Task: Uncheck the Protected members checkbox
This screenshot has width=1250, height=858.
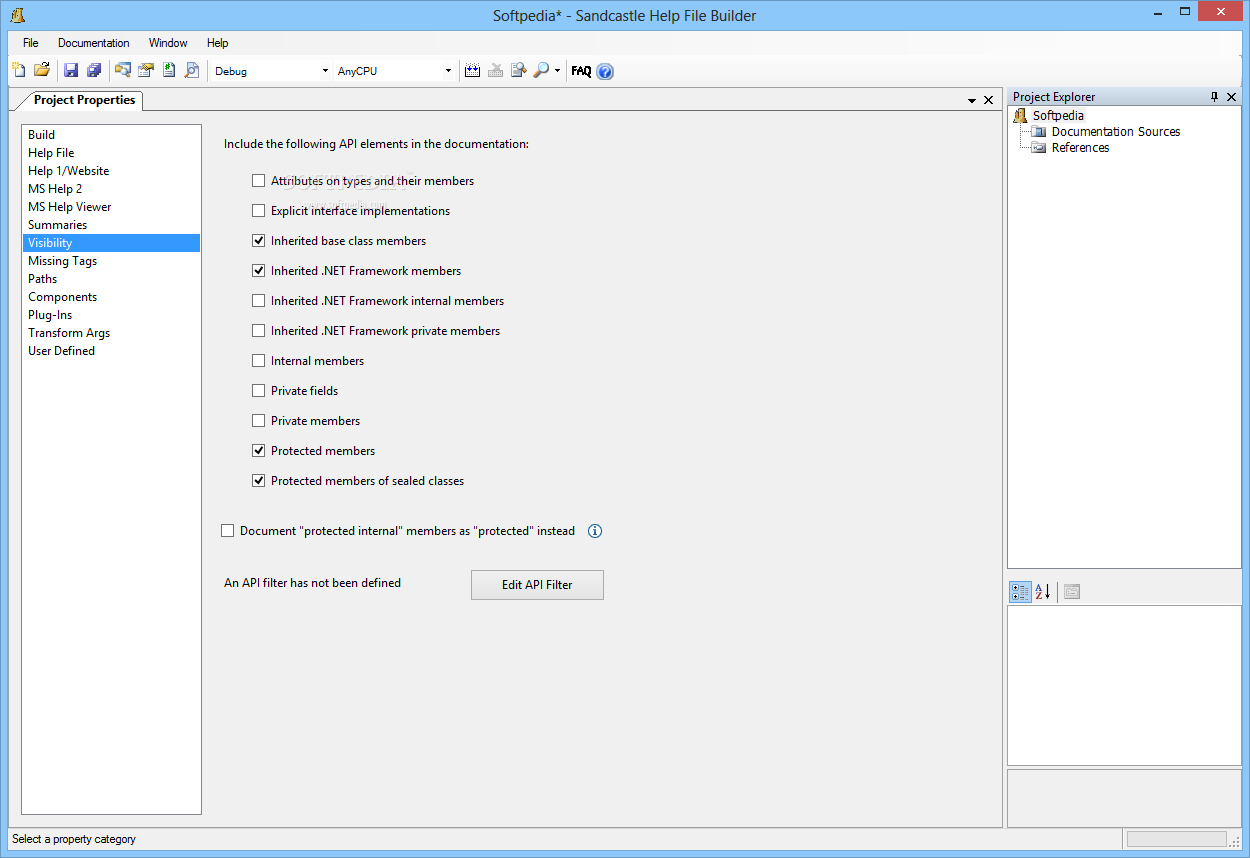Action: click(259, 451)
